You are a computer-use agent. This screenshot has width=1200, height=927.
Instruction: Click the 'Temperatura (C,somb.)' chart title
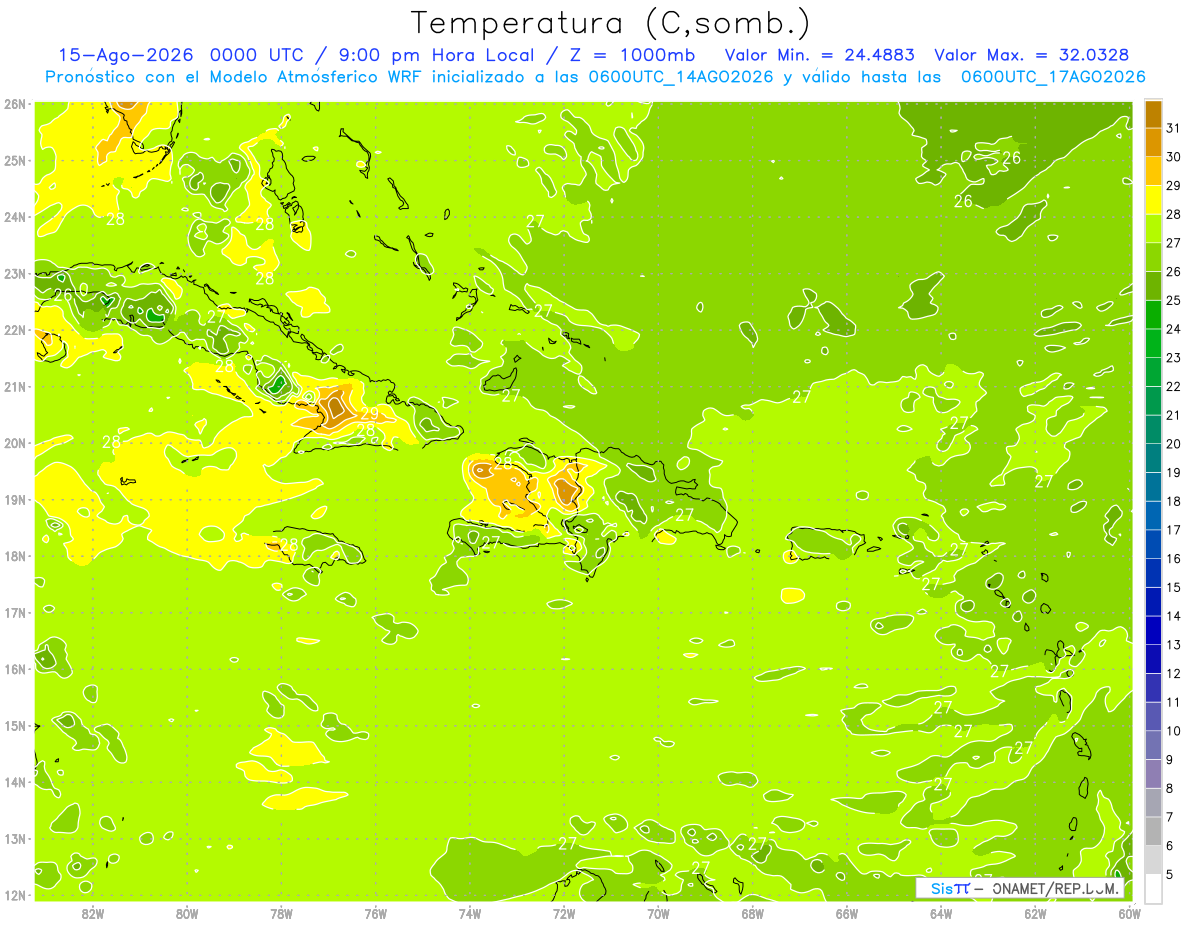(611, 23)
